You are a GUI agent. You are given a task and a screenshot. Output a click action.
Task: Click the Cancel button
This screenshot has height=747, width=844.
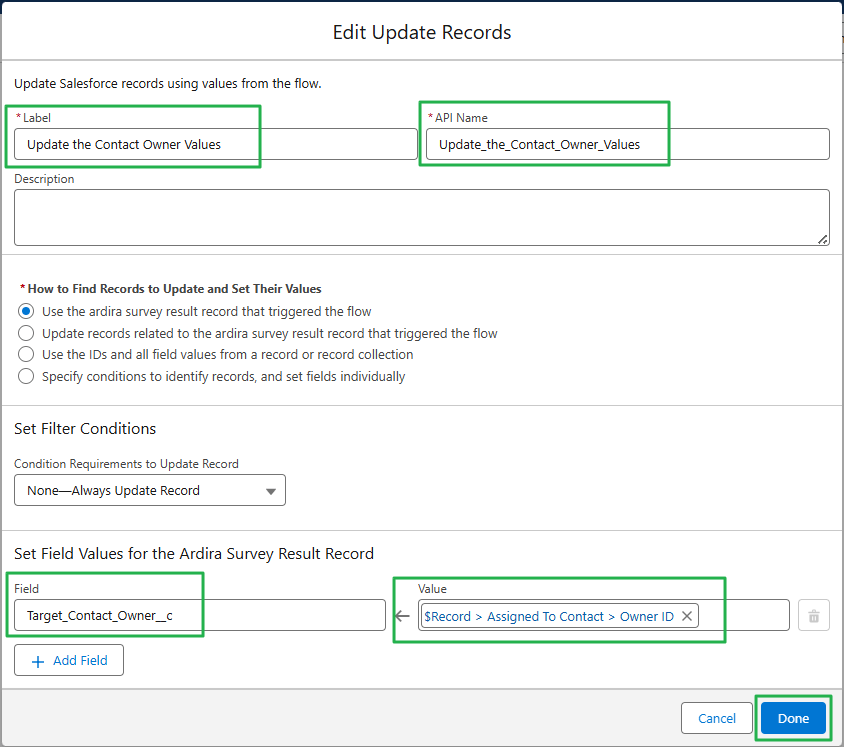pyautogui.click(x=716, y=718)
